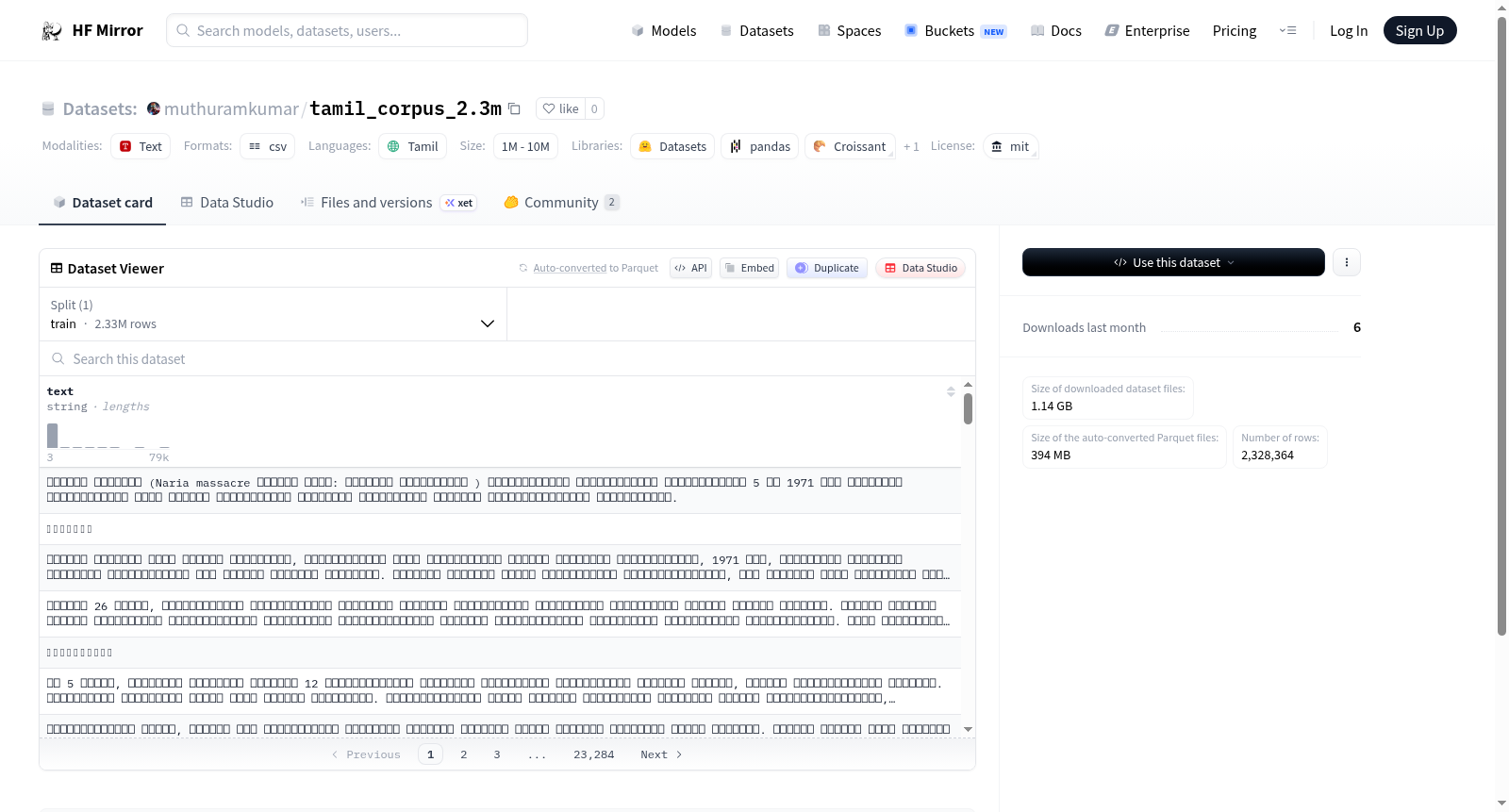This screenshot has height=812, width=1509.
Task: Click the text column header
Action: point(60,391)
